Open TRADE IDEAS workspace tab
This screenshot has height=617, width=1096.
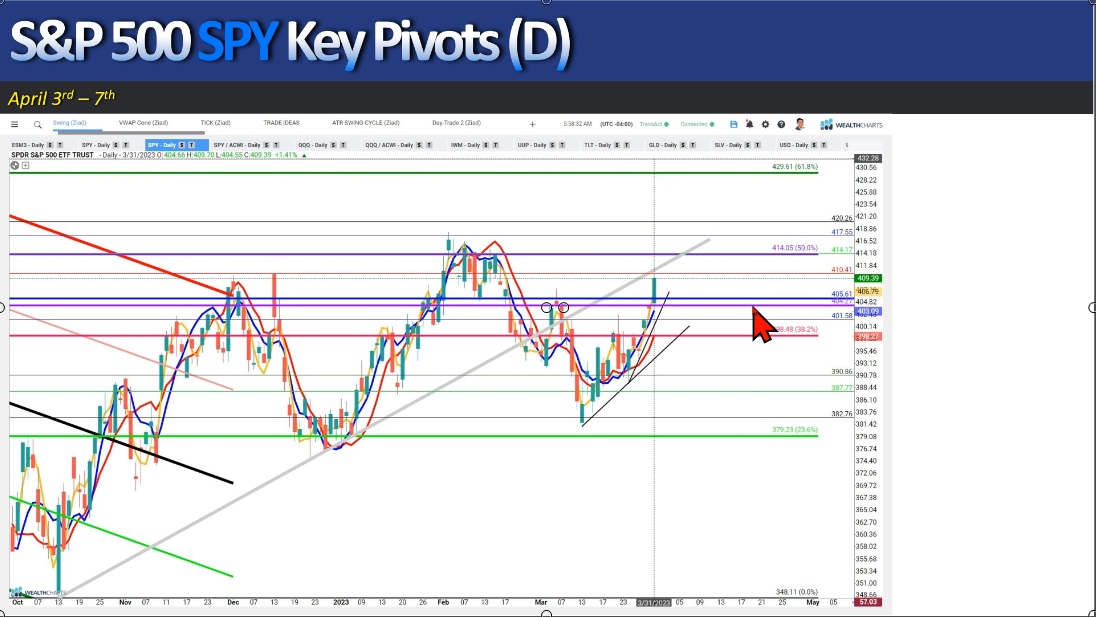click(281, 123)
